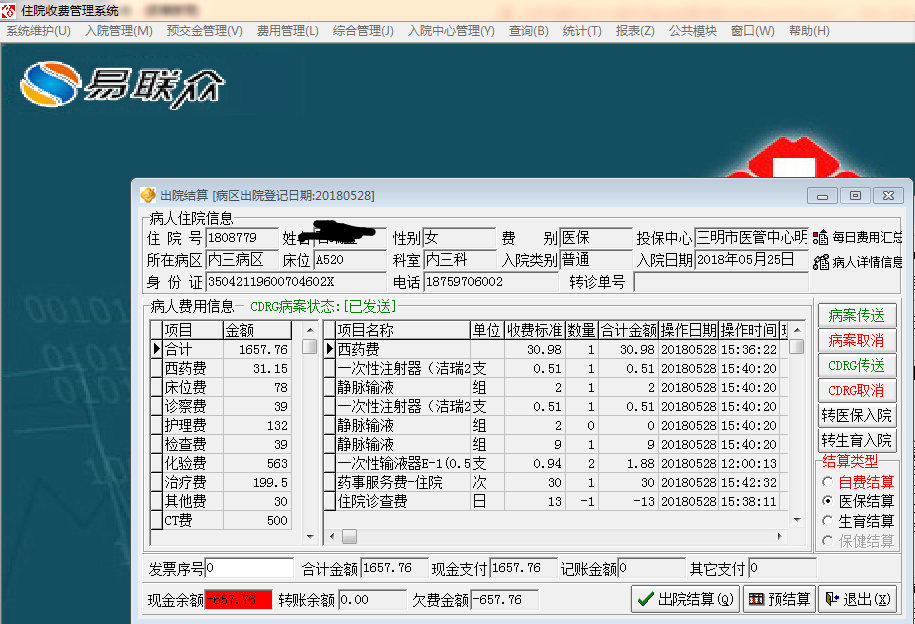
Task: Open the 综合管理(J) menu
Action: coord(363,31)
